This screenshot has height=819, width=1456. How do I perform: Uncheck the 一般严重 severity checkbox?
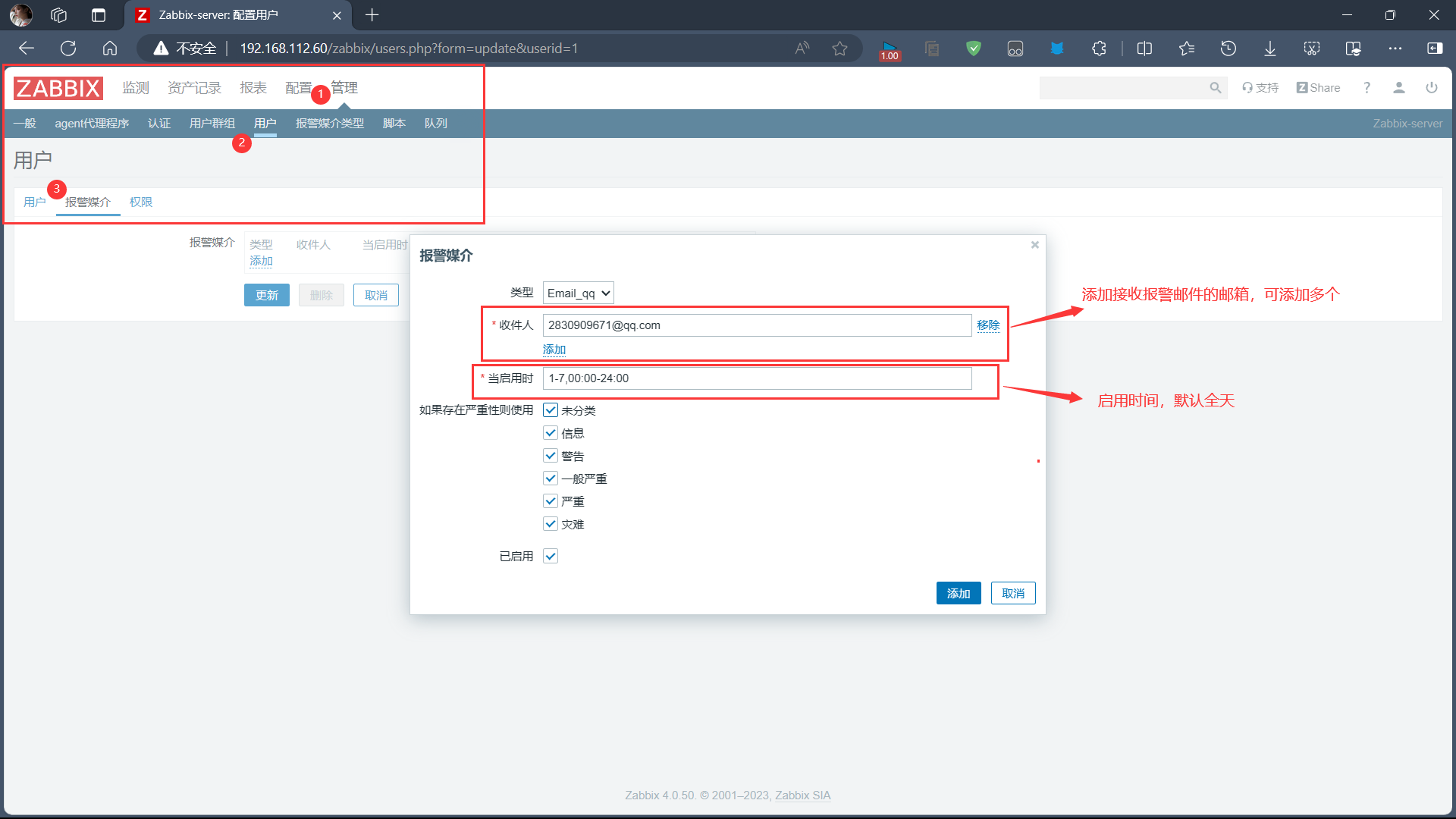[551, 479]
